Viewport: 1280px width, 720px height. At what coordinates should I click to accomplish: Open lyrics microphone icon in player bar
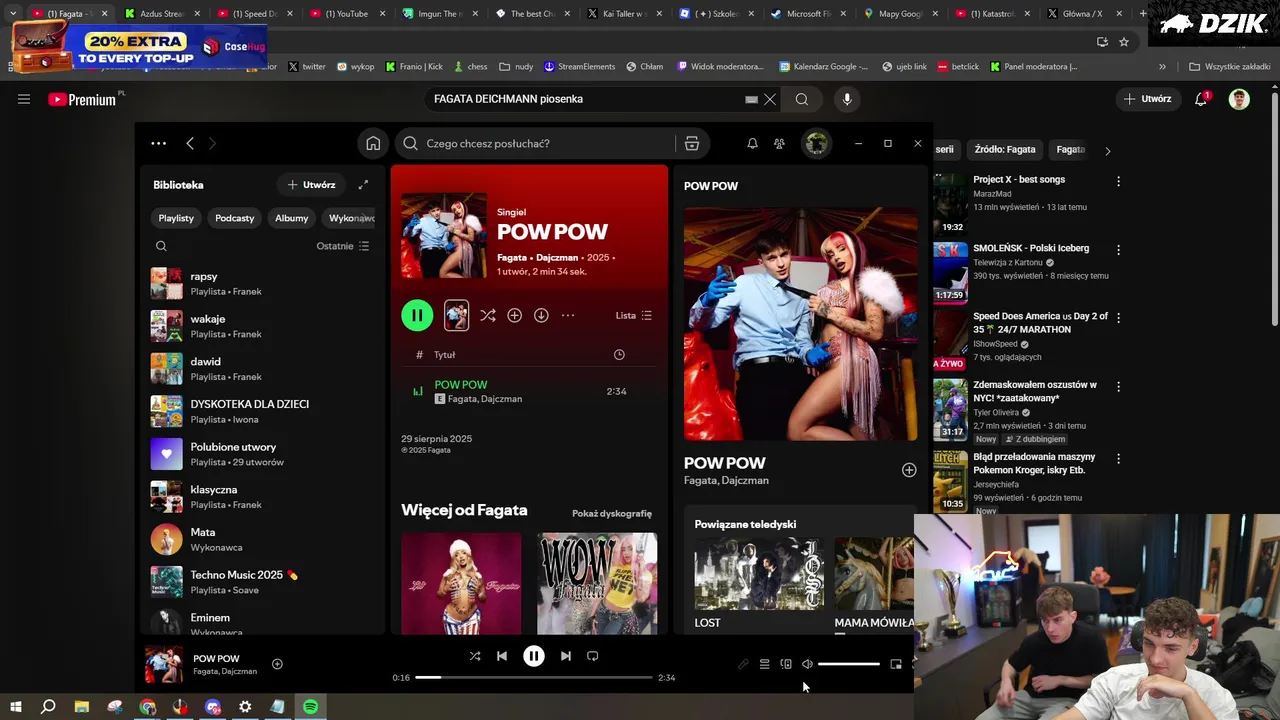[743, 664]
